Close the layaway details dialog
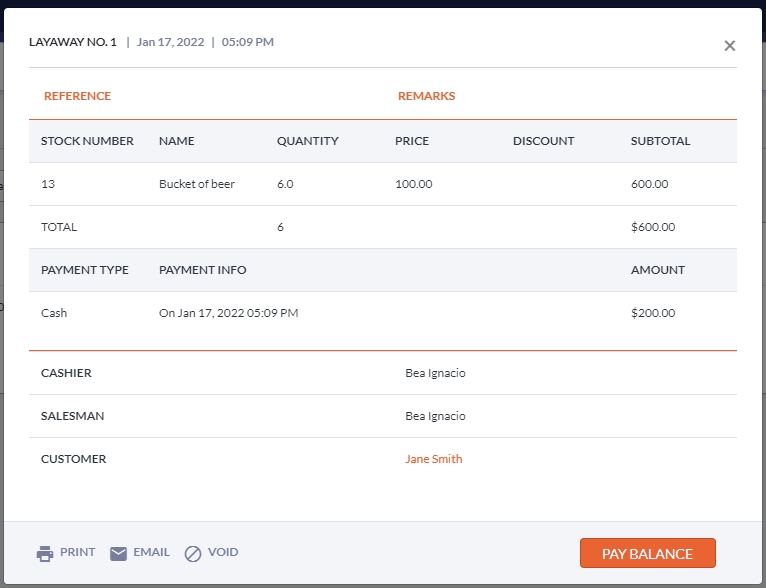Screen dimensions: 766x588 (729, 46)
